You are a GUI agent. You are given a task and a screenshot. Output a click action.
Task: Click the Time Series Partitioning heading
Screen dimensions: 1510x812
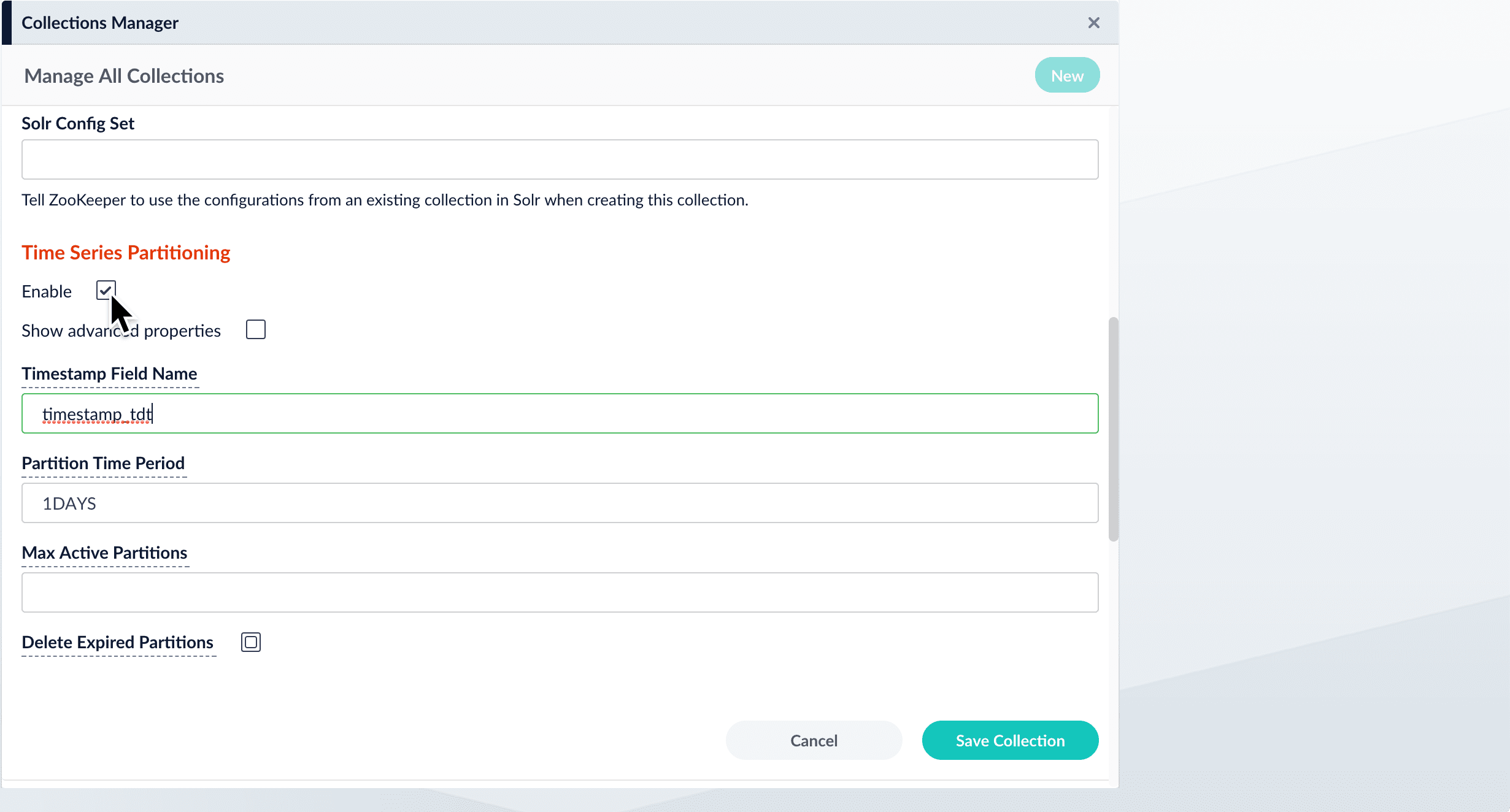126,253
